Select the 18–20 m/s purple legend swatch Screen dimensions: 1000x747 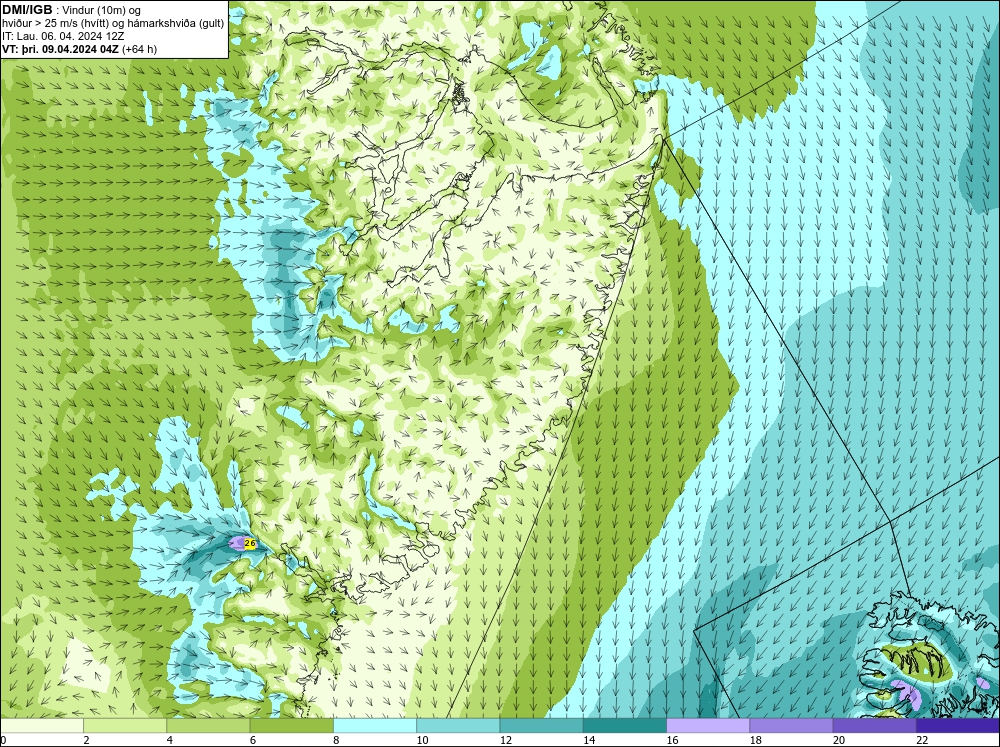(x=791, y=726)
